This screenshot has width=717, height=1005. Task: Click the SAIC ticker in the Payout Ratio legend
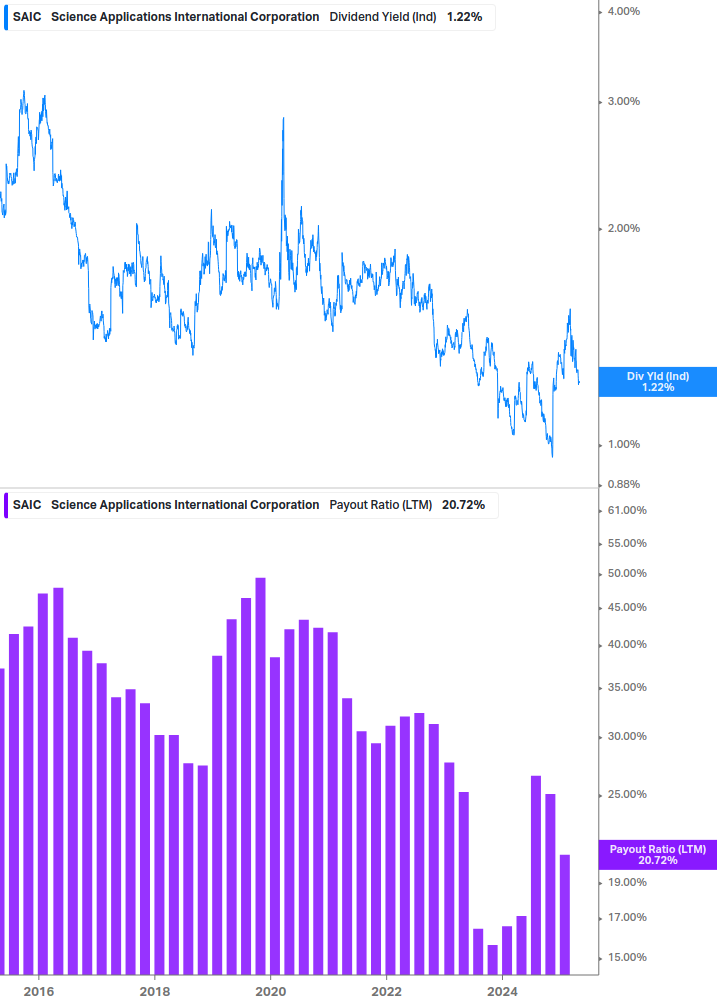tap(27, 505)
